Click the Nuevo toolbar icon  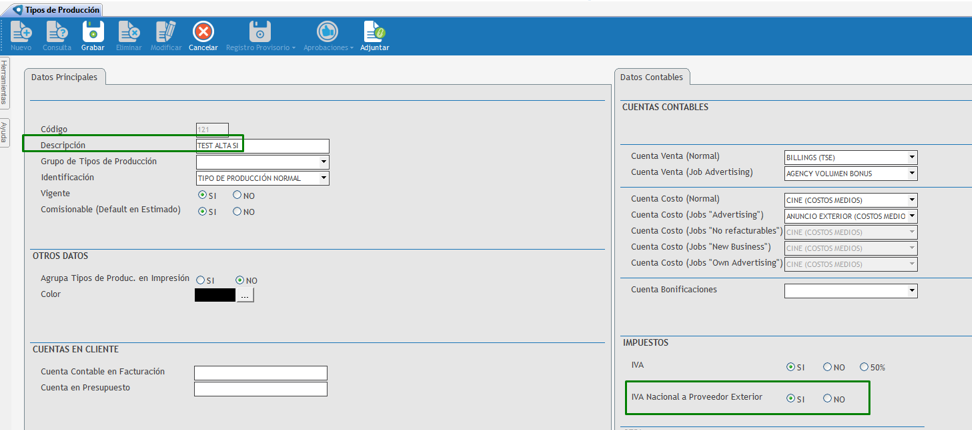pos(21,32)
